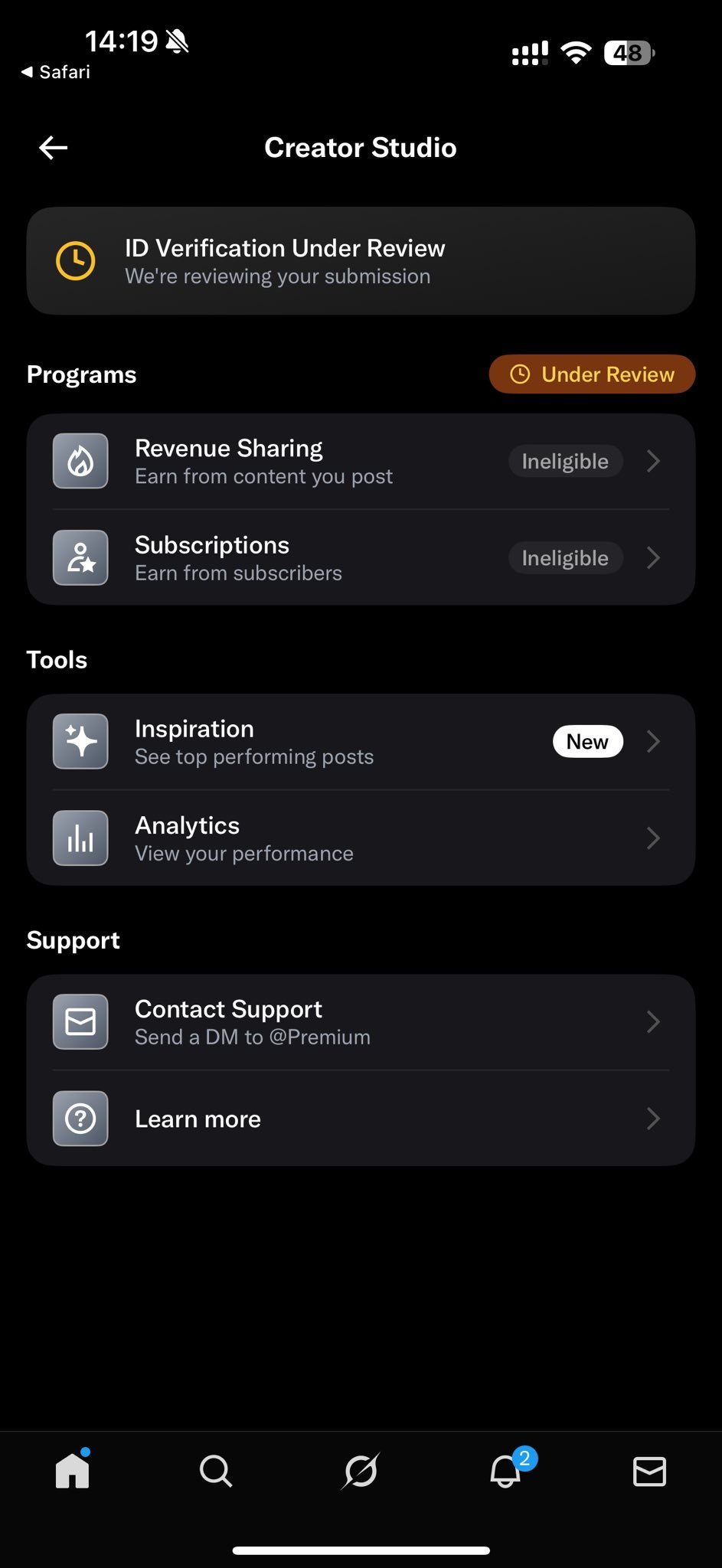722x1568 pixels.
Task: Expand Revenue Sharing chevron arrow
Action: [x=653, y=461]
